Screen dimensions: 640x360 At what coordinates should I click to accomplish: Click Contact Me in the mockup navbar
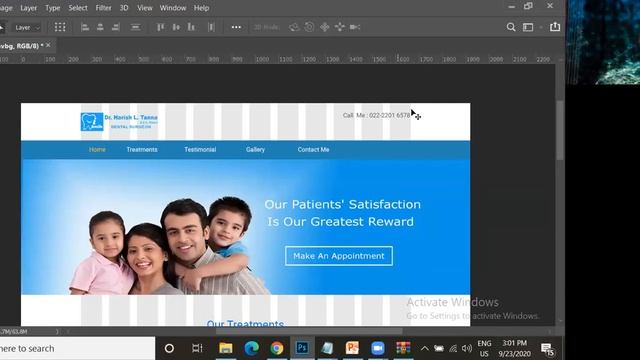[x=313, y=149]
